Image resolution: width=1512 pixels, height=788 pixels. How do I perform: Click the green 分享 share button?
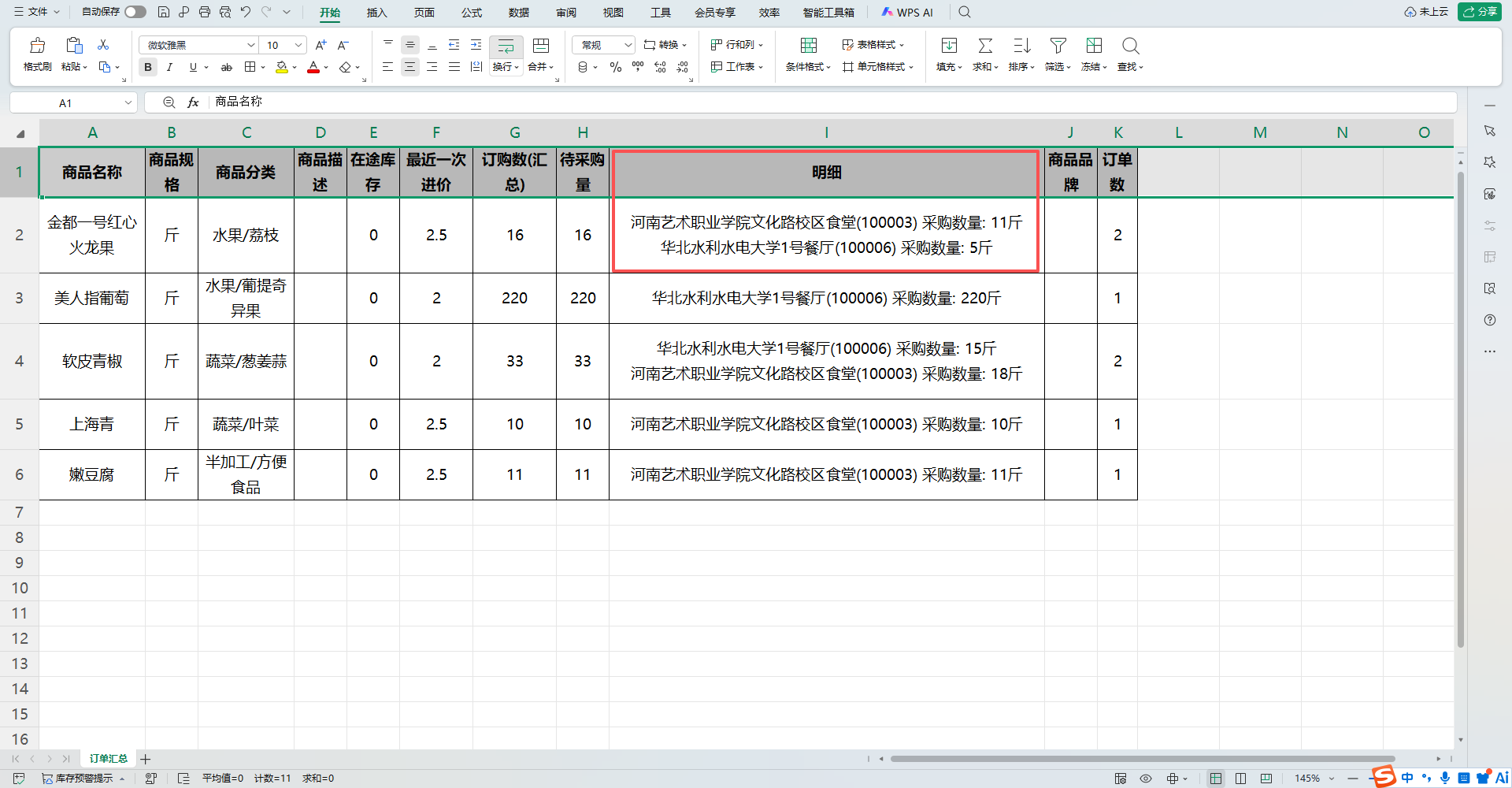pos(1480,12)
